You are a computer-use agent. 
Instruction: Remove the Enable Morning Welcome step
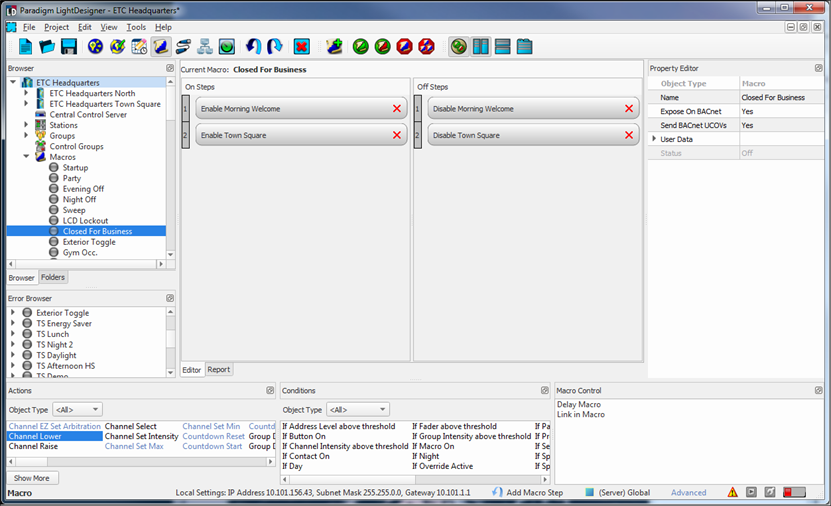click(x=396, y=109)
